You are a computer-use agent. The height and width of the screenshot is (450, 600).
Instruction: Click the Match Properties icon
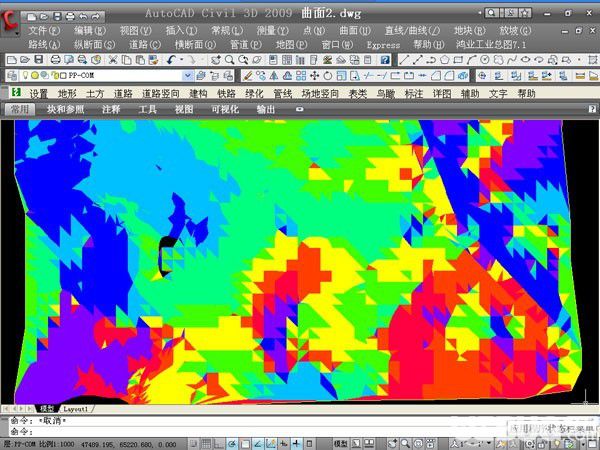point(153,60)
